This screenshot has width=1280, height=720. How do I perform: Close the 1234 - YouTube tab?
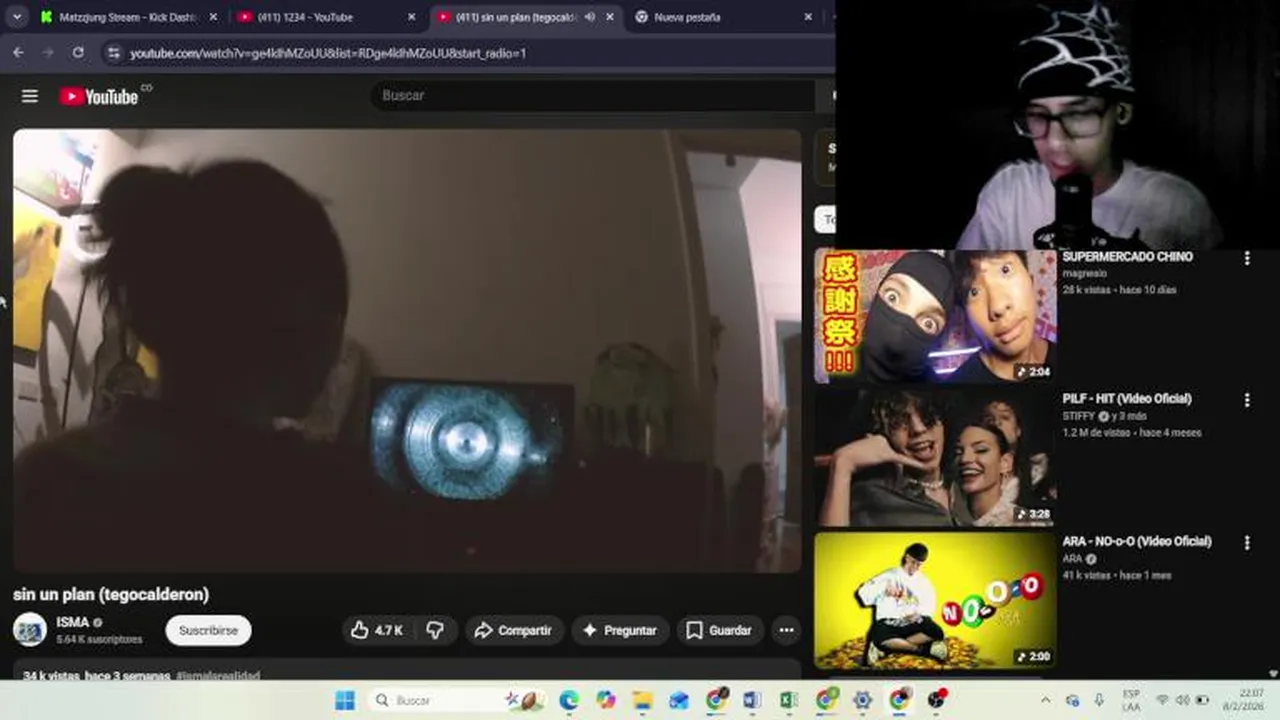(412, 17)
